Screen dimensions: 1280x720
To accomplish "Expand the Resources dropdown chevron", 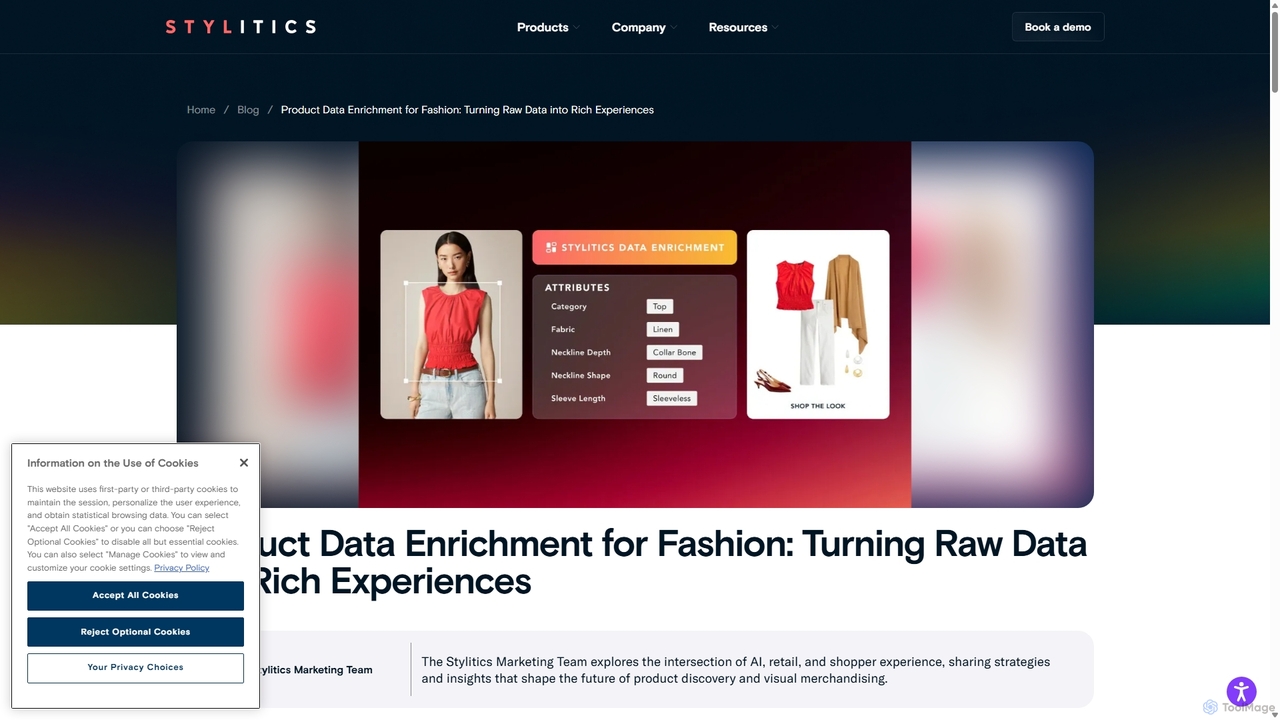I will [775, 28].
